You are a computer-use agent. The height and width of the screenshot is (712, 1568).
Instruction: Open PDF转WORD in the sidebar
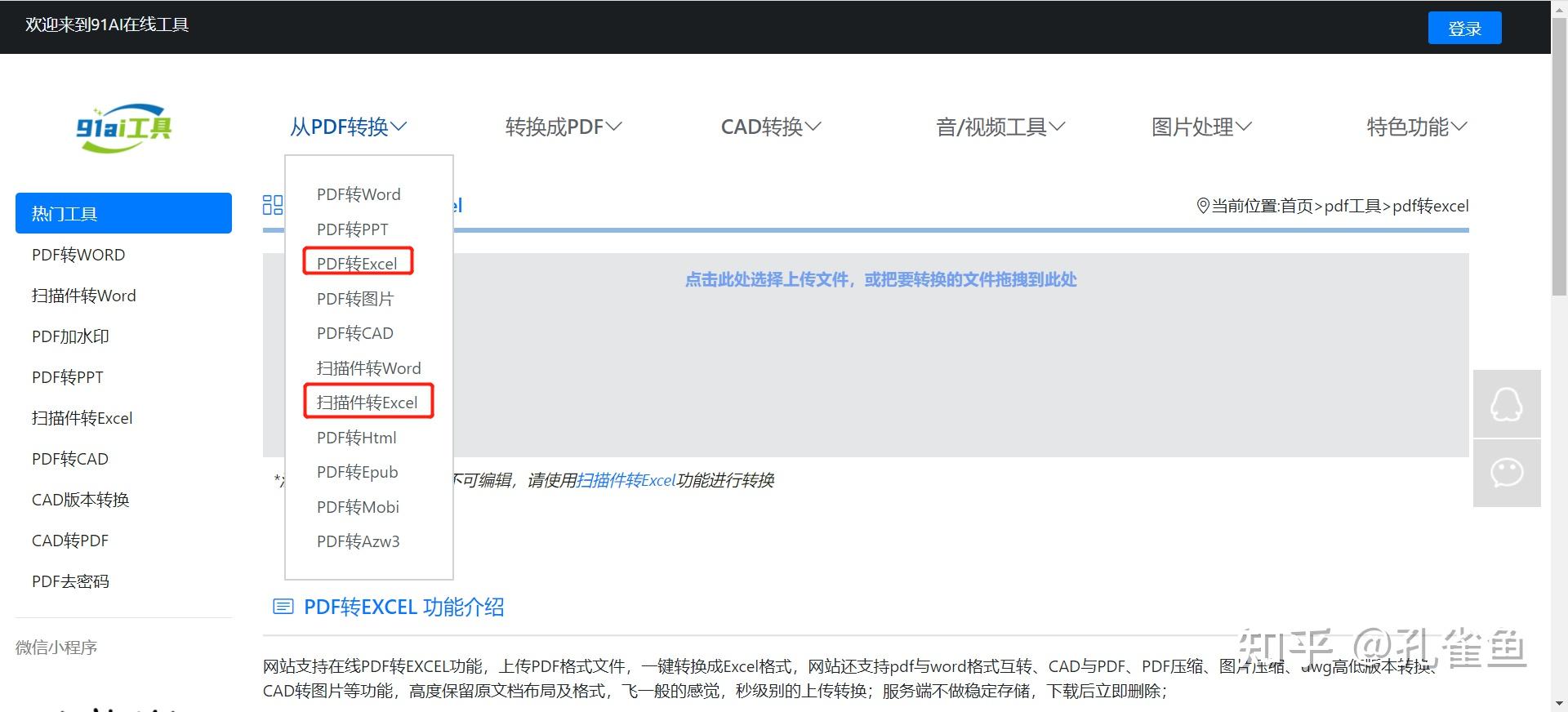(78, 255)
